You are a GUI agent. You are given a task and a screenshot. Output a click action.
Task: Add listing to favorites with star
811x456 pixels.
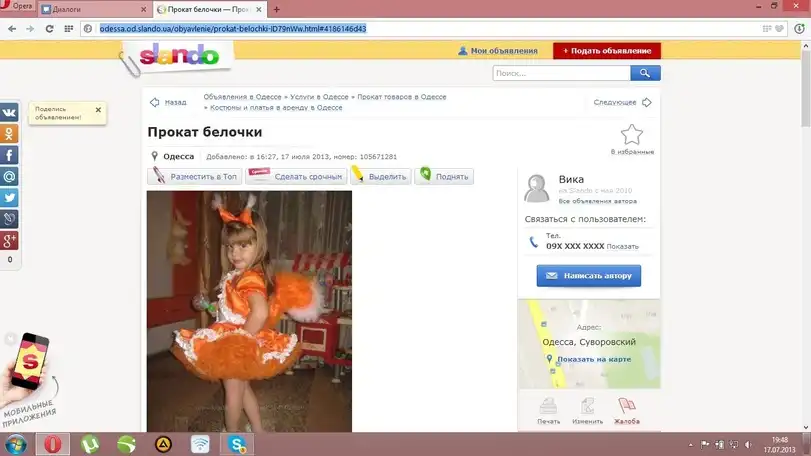[631, 135]
